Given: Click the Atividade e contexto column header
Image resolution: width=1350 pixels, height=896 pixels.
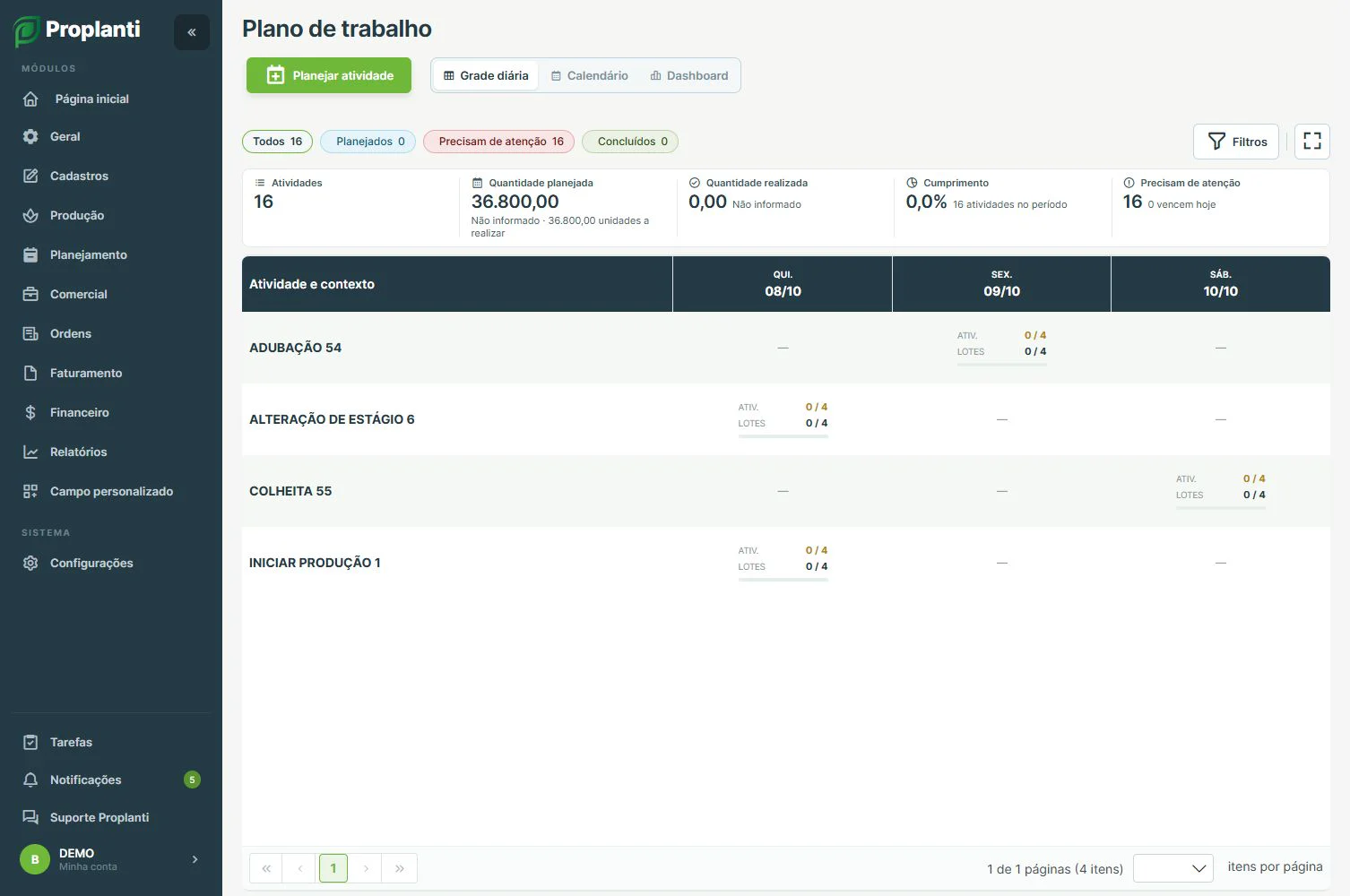Looking at the screenshot, I should pyautogui.click(x=457, y=284).
